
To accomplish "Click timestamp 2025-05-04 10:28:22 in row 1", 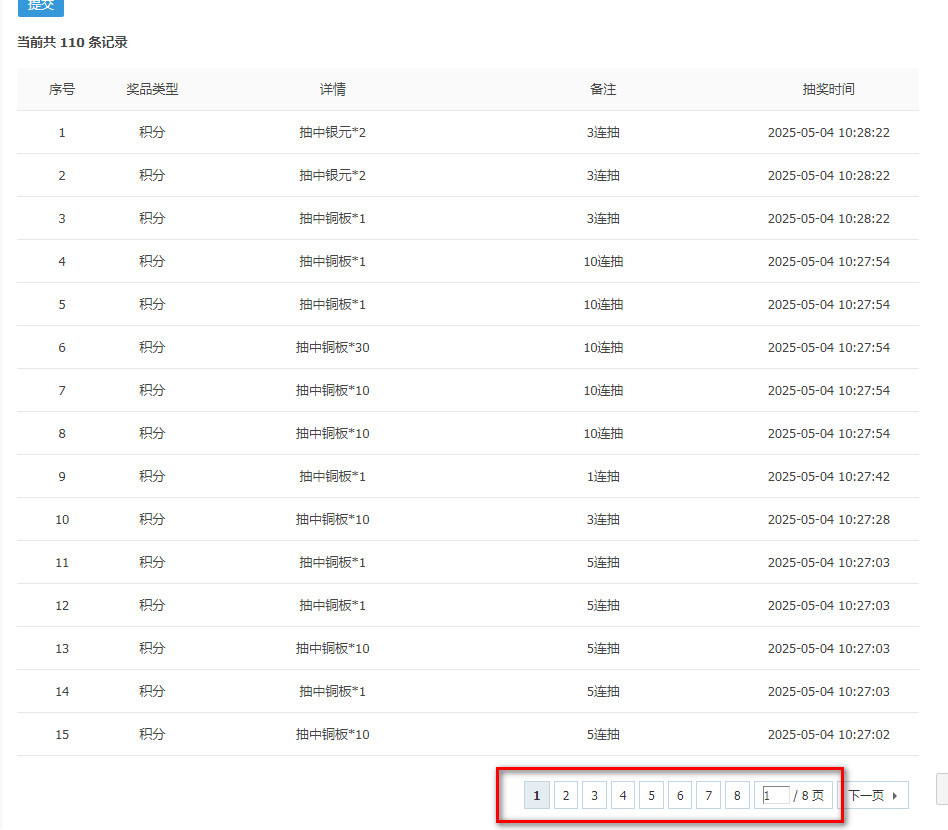I will click(828, 132).
